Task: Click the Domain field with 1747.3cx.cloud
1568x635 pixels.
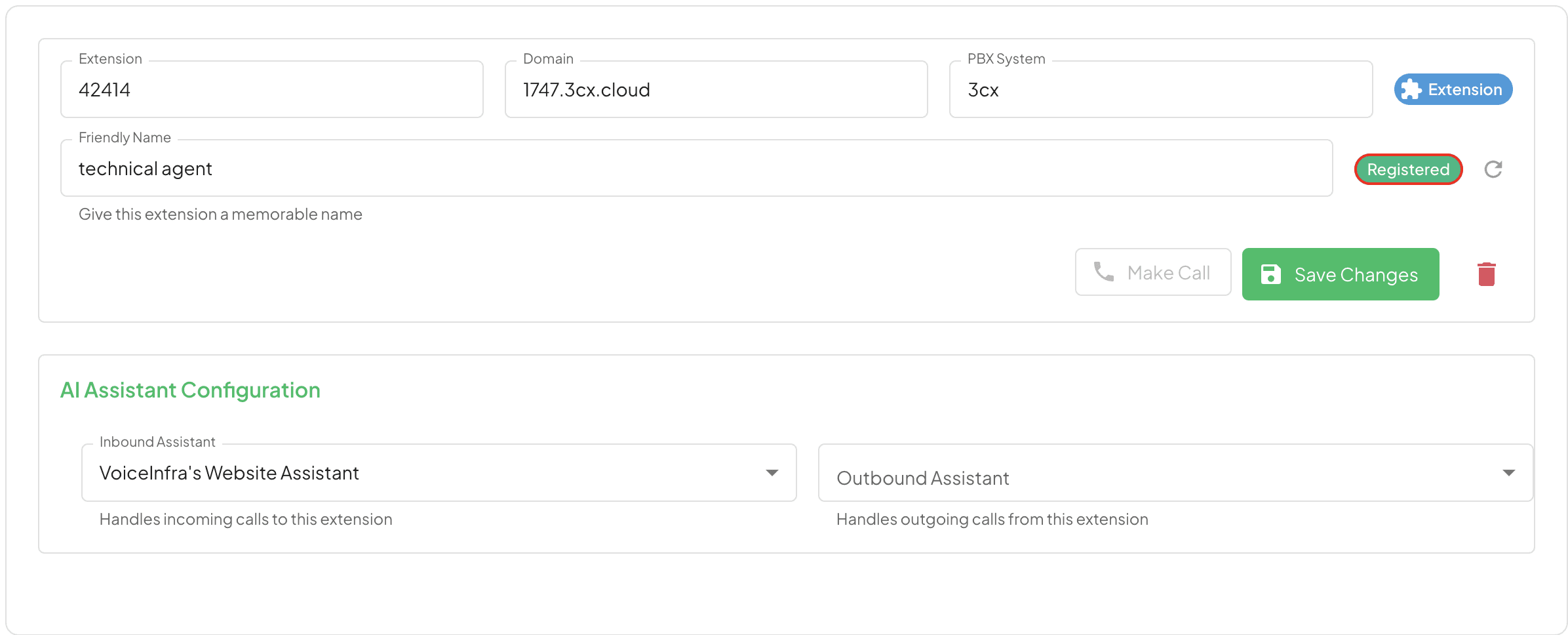Action: [x=716, y=90]
